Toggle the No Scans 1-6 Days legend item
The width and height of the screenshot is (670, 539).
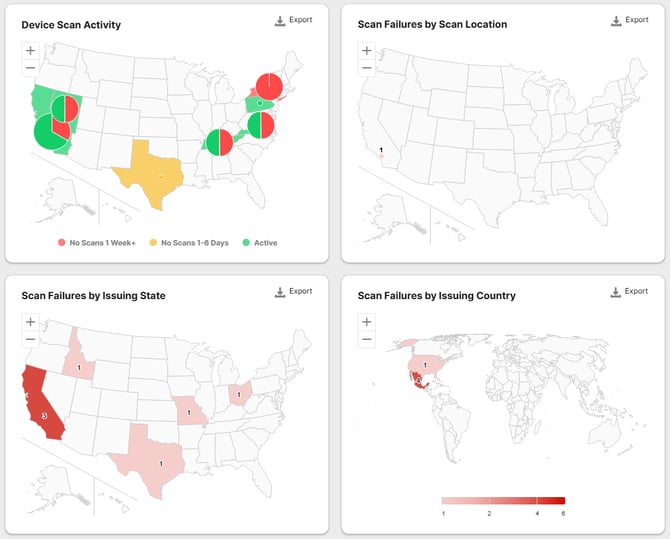(x=189, y=243)
